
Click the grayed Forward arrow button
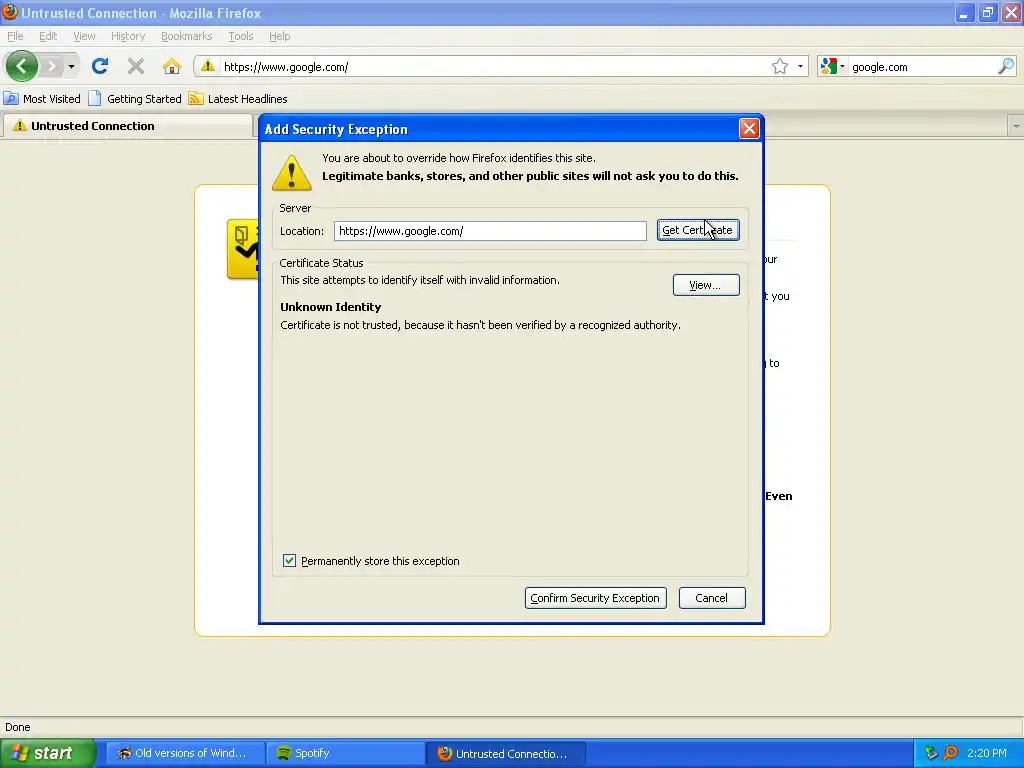coord(52,66)
